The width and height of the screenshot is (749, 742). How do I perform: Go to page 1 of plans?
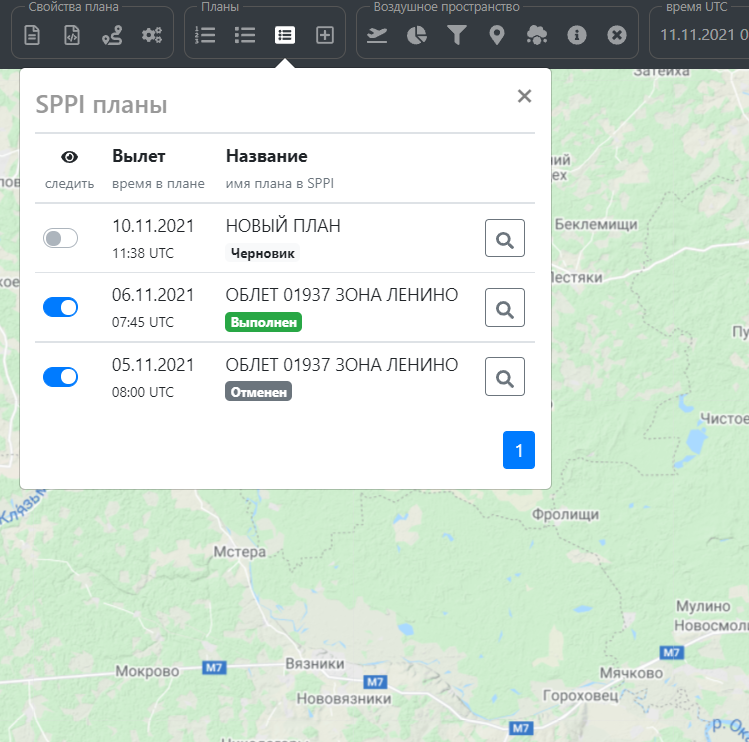point(519,450)
